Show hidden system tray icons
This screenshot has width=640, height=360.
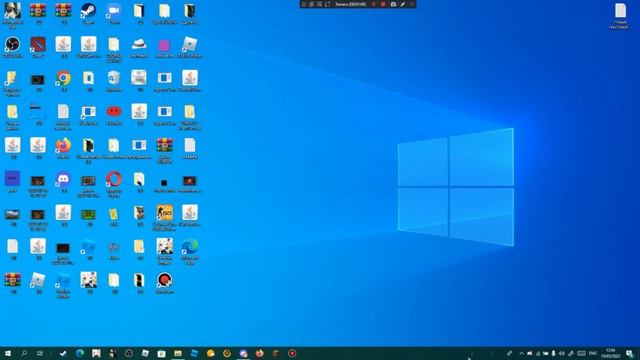(521, 353)
